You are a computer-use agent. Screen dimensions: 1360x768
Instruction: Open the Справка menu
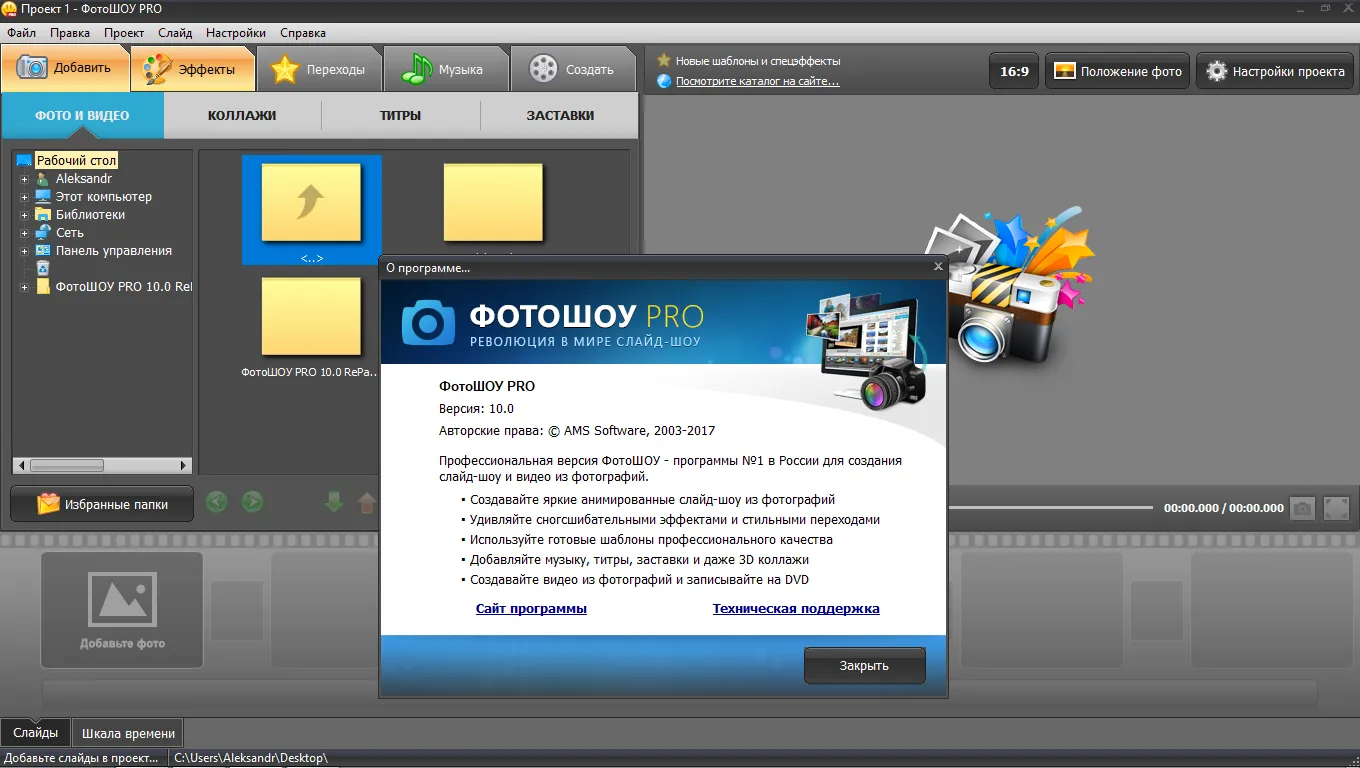(x=303, y=33)
